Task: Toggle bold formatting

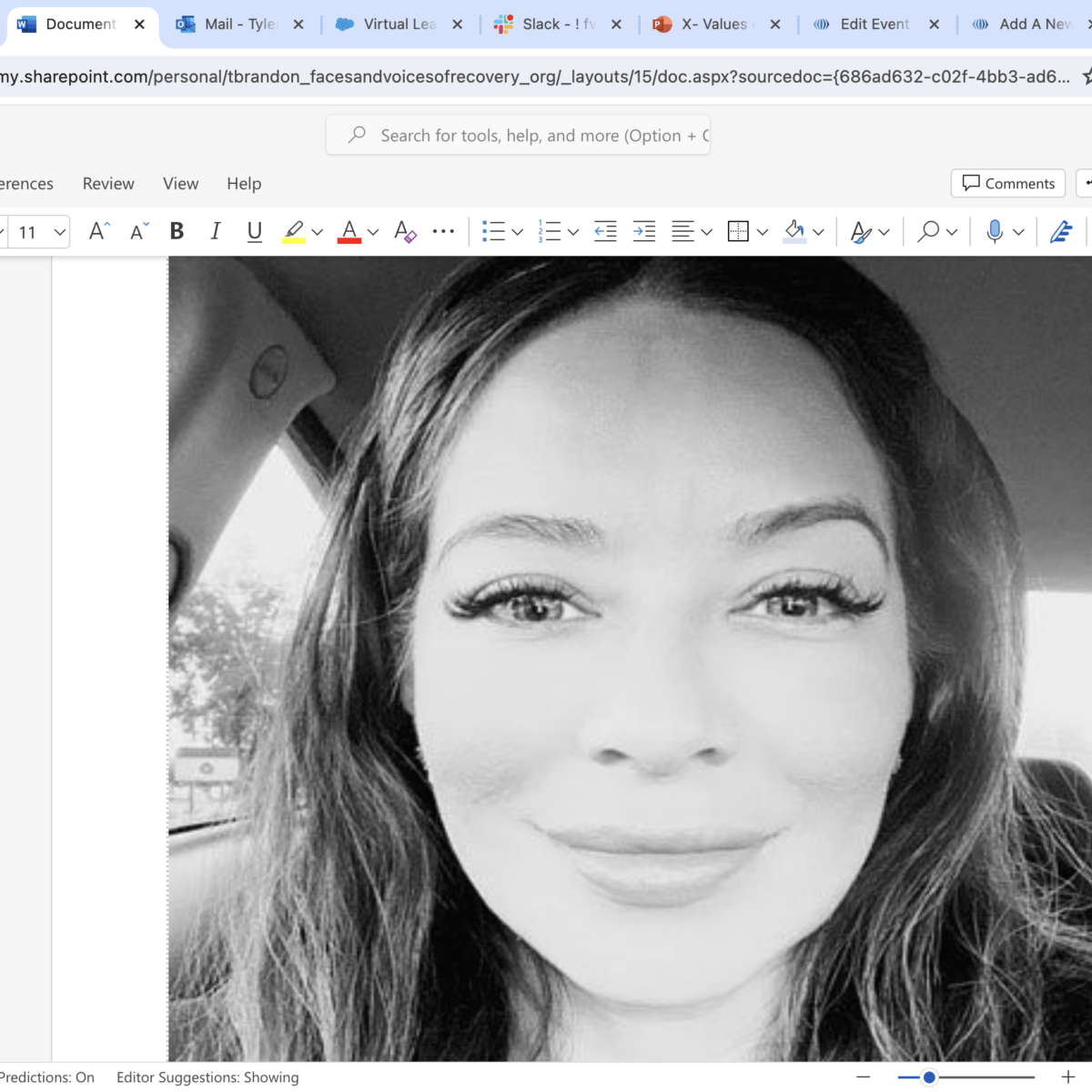Action: pos(177,232)
